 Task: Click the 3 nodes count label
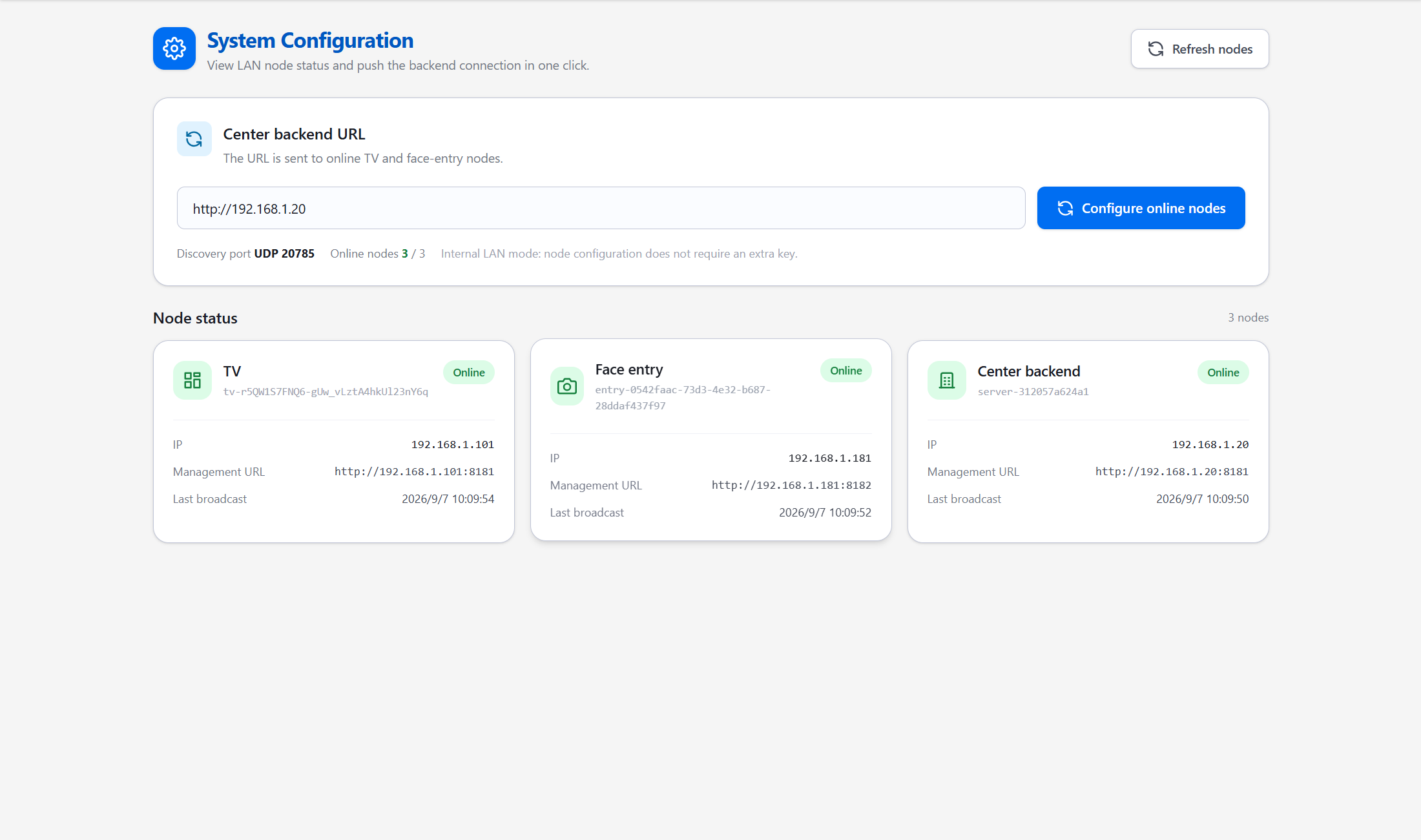point(1248,318)
